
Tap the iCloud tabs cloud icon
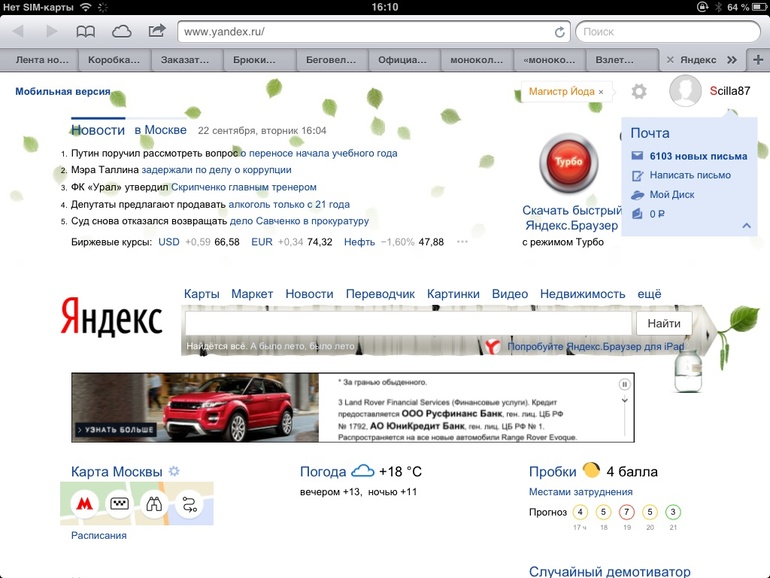[121, 32]
